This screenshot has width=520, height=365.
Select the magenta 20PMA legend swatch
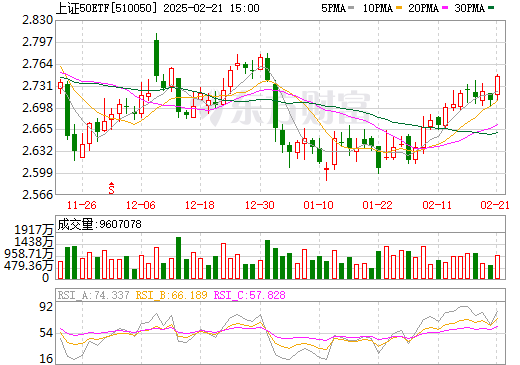[x=445, y=8]
